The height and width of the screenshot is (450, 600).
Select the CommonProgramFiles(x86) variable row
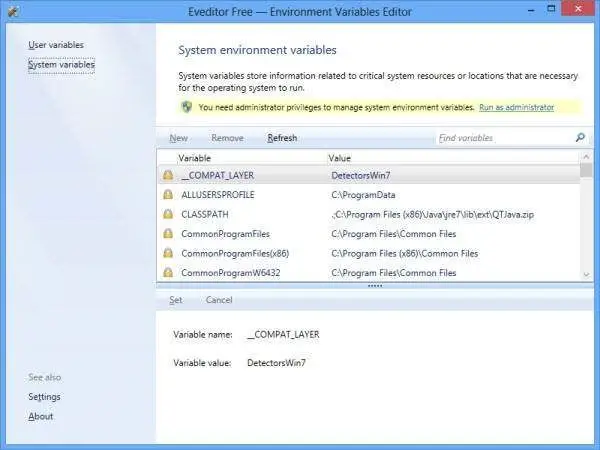point(369,253)
